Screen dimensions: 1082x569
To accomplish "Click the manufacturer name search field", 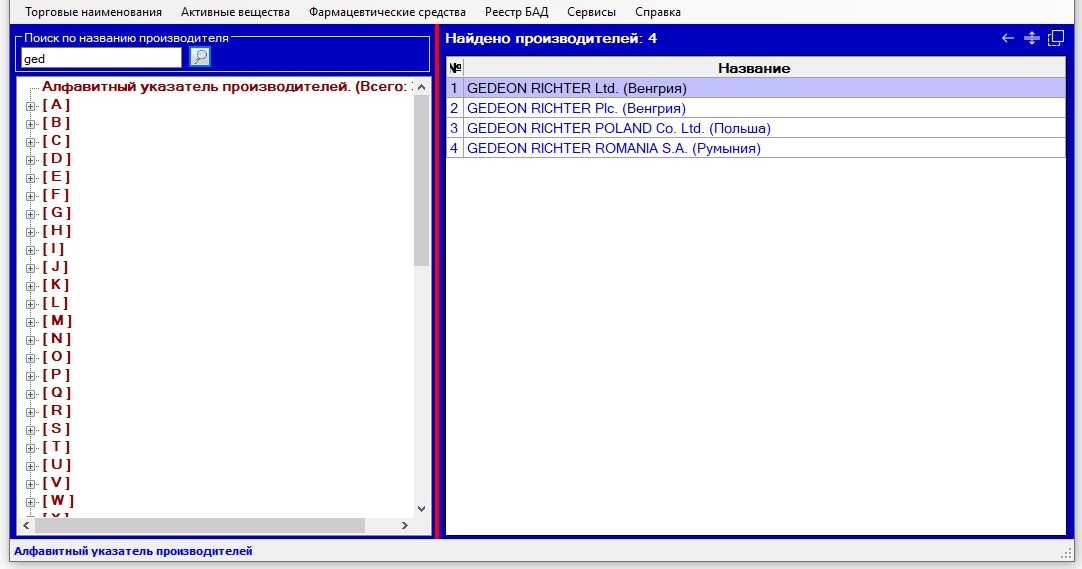I will (100, 58).
